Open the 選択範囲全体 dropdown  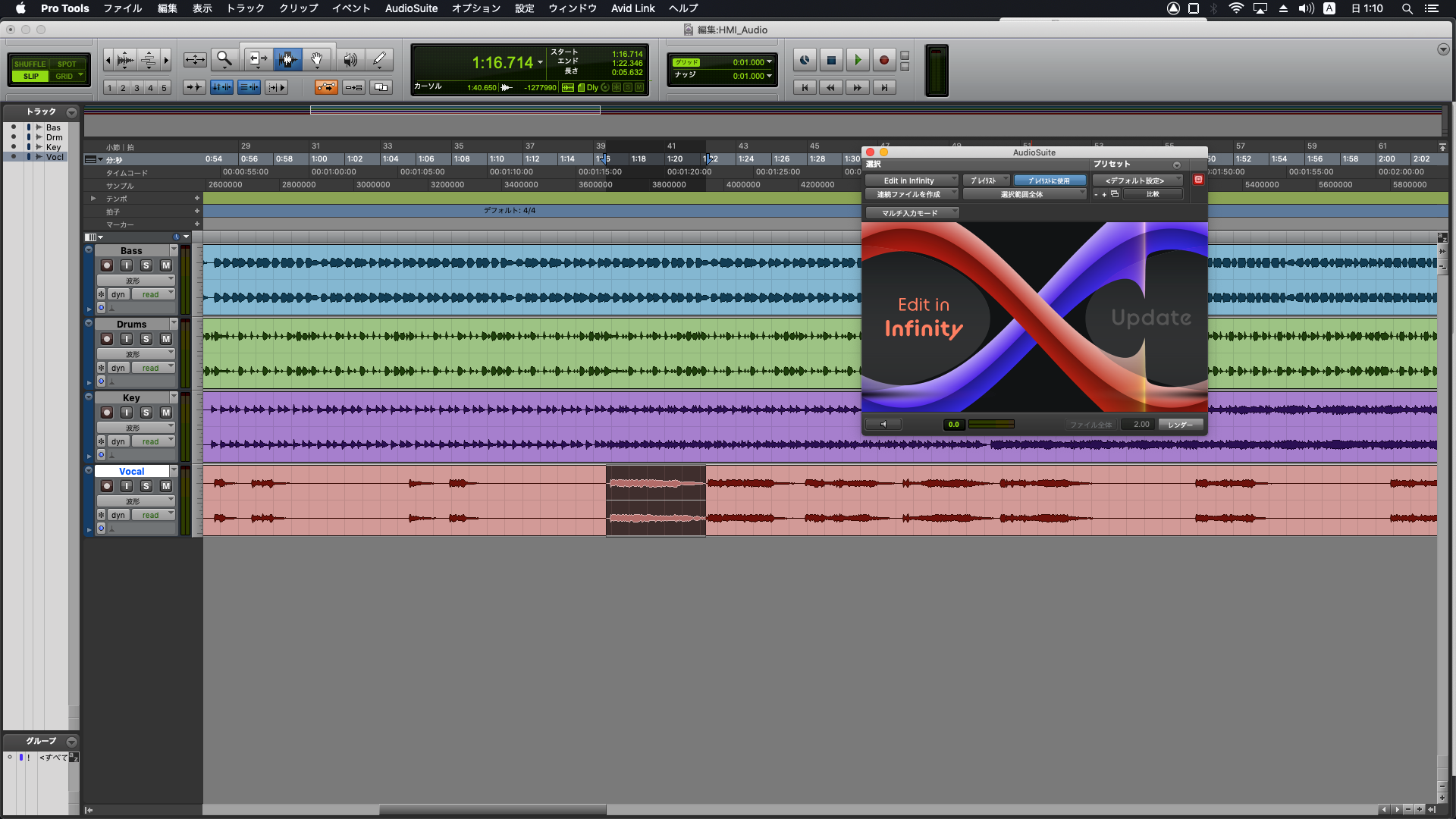[1025, 194]
